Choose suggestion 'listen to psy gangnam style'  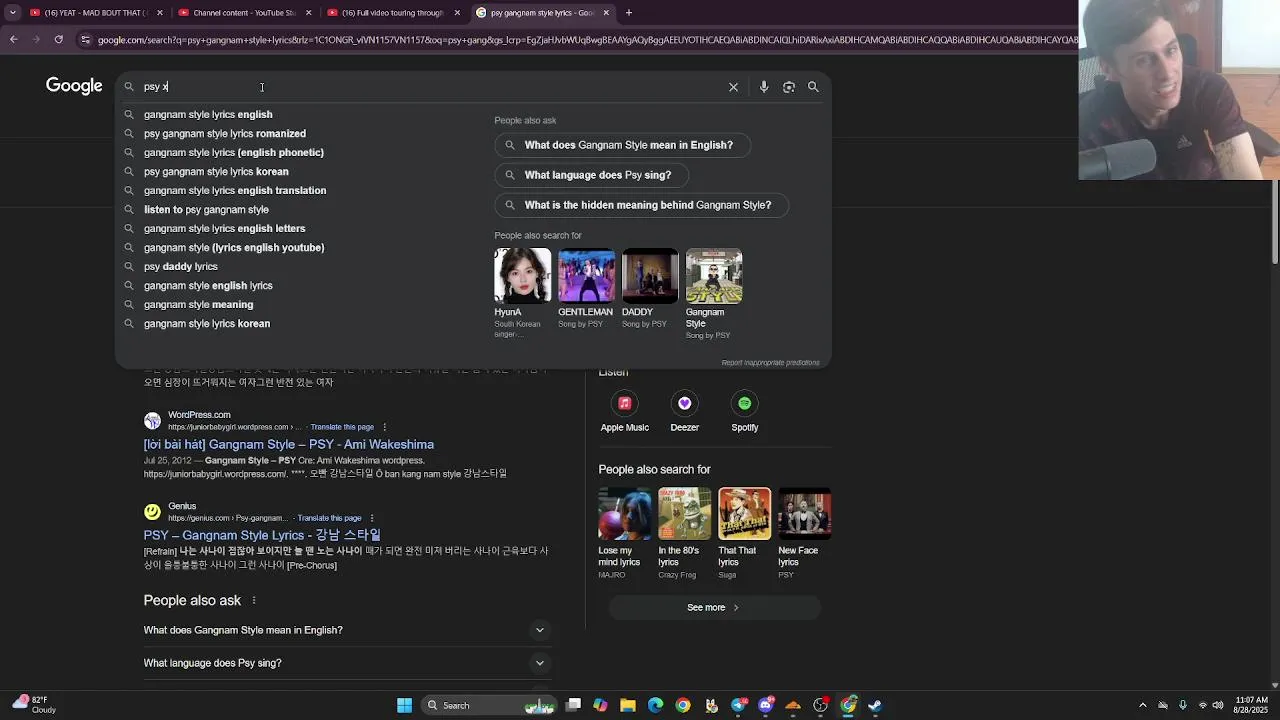click(x=206, y=209)
